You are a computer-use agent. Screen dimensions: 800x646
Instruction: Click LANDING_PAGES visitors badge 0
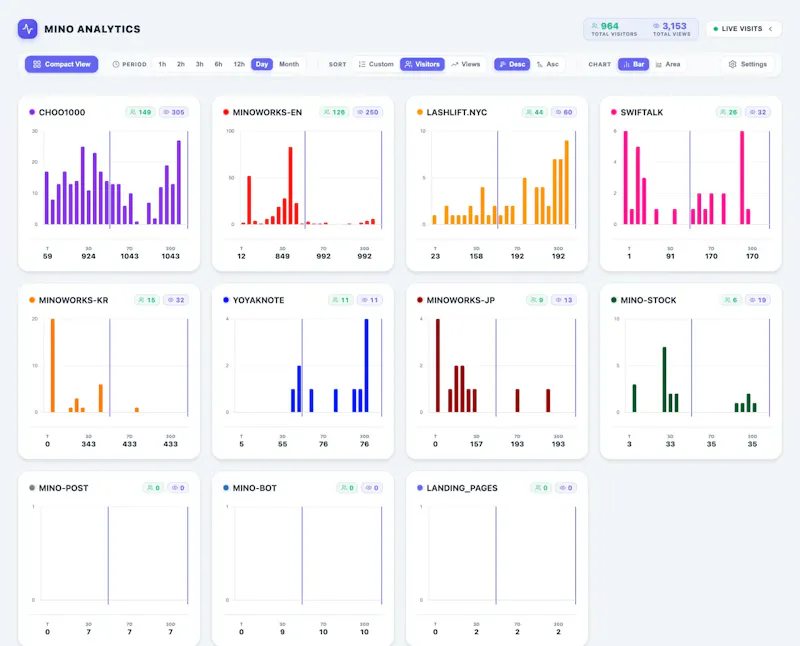click(x=541, y=488)
